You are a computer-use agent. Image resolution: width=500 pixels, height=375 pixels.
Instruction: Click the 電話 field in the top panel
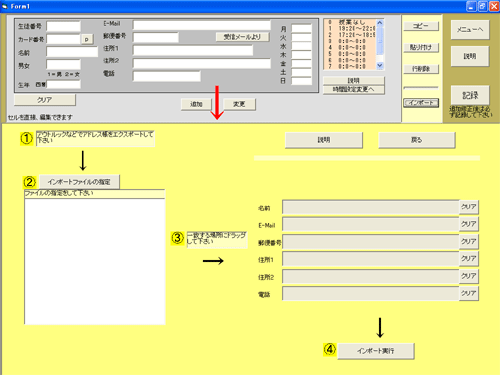coord(167,76)
